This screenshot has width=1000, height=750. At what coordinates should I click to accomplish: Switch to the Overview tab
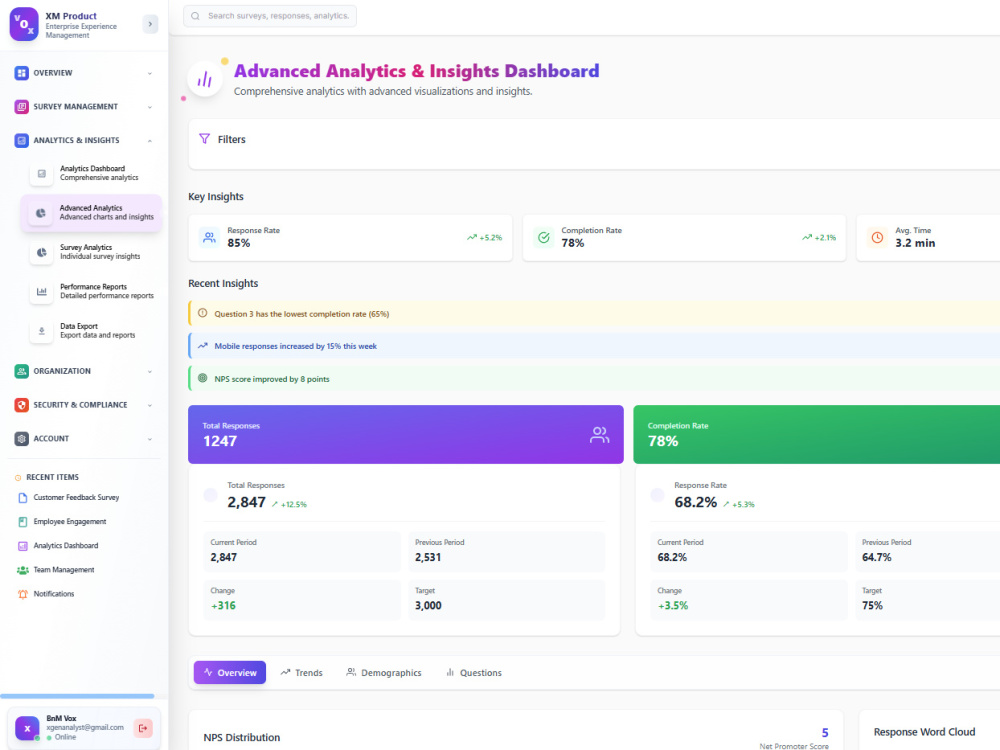[230, 672]
